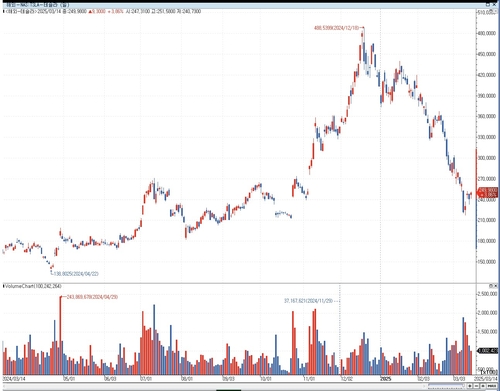Click the 488.5399 (2024/12/18) high price label
This screenshot has width=500, height=391.
(337, 28)
